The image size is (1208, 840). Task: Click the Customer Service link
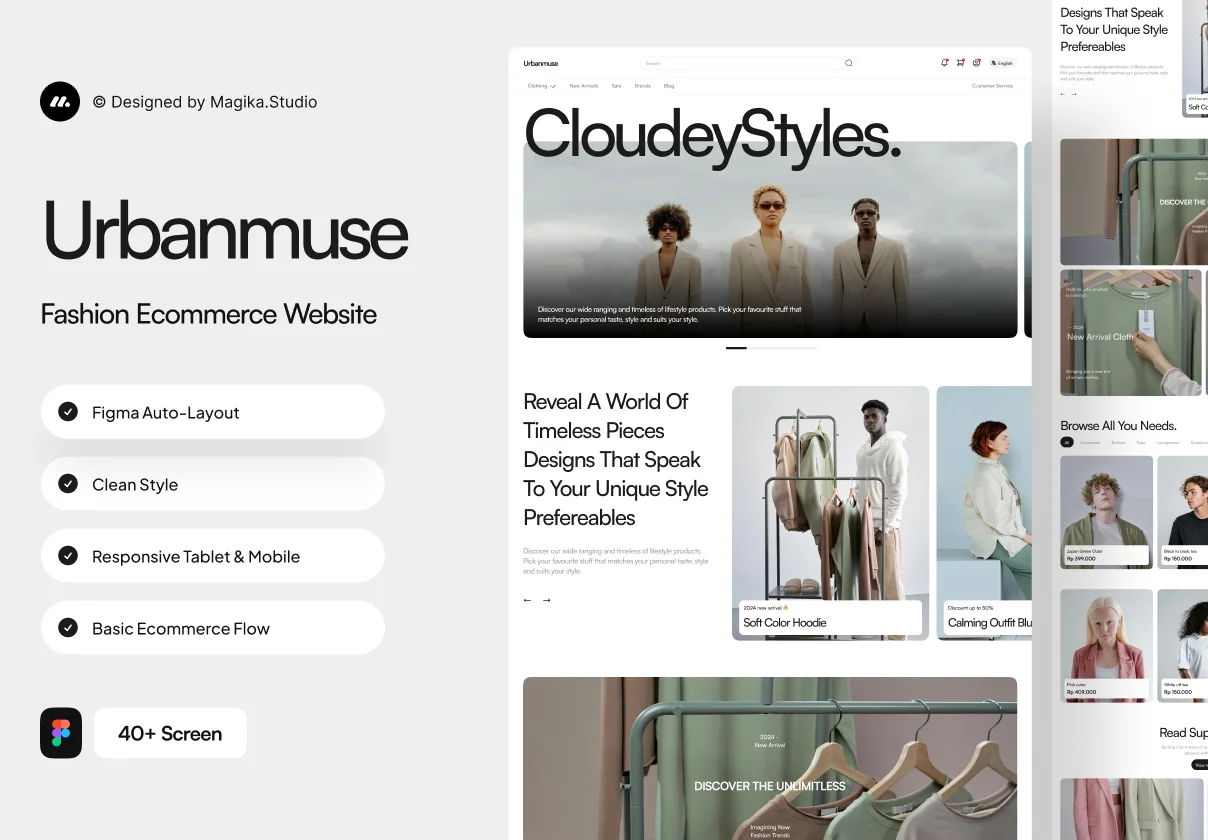point(992,86)
